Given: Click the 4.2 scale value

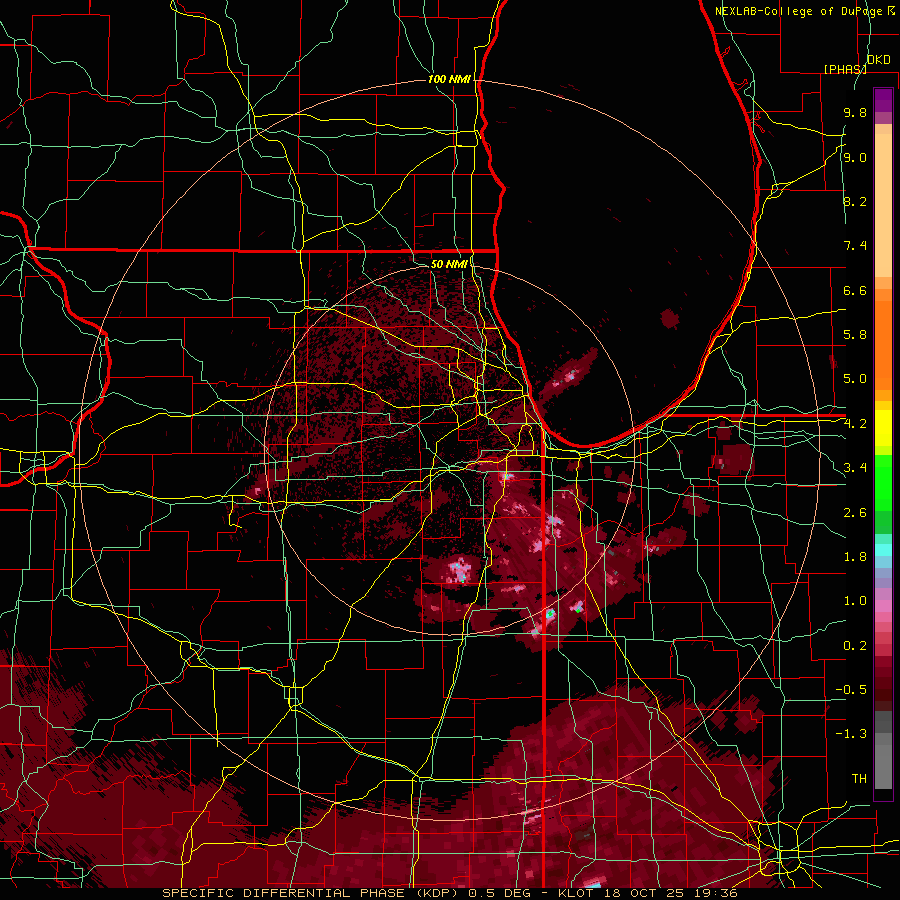Looking at the screenshot, I should click(855, 424).
